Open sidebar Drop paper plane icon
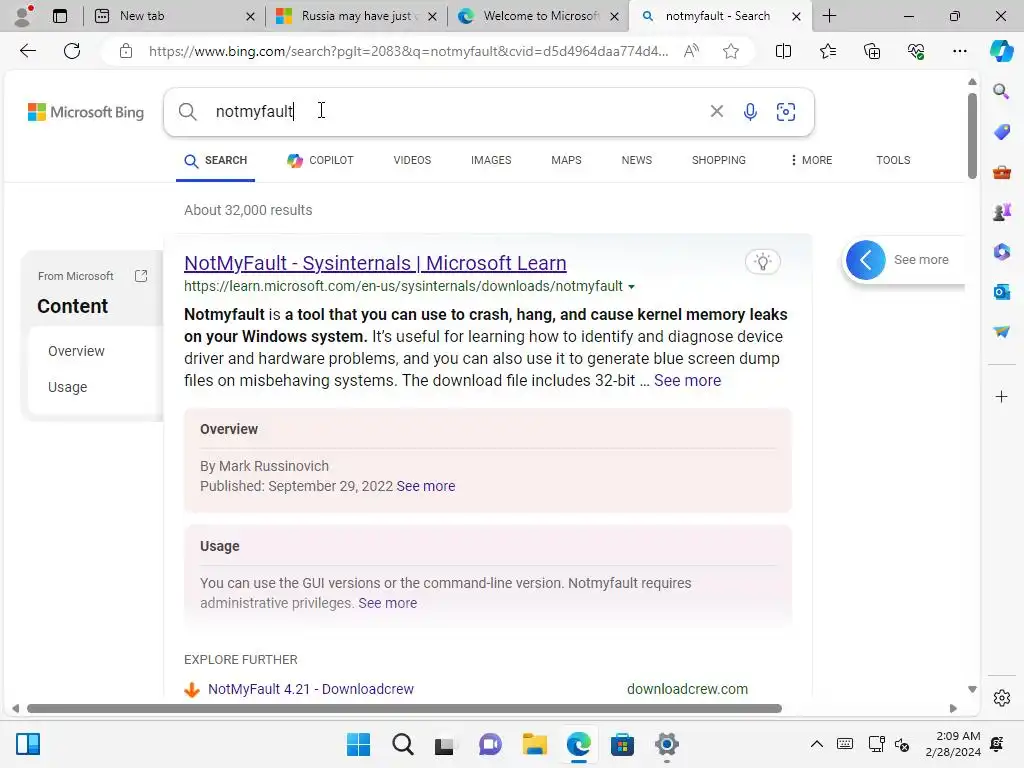Screen dimensions: 1024x768 pos(1001,332)
